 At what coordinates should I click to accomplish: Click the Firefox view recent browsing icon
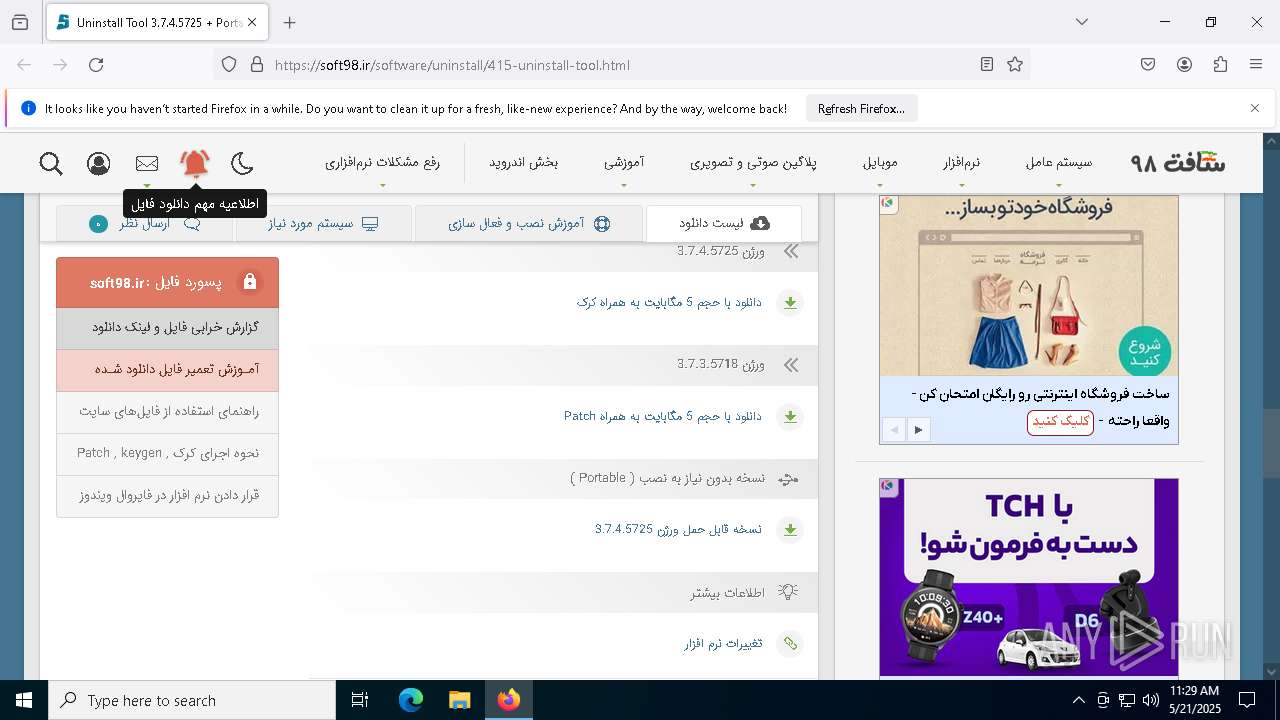point(20,22)
